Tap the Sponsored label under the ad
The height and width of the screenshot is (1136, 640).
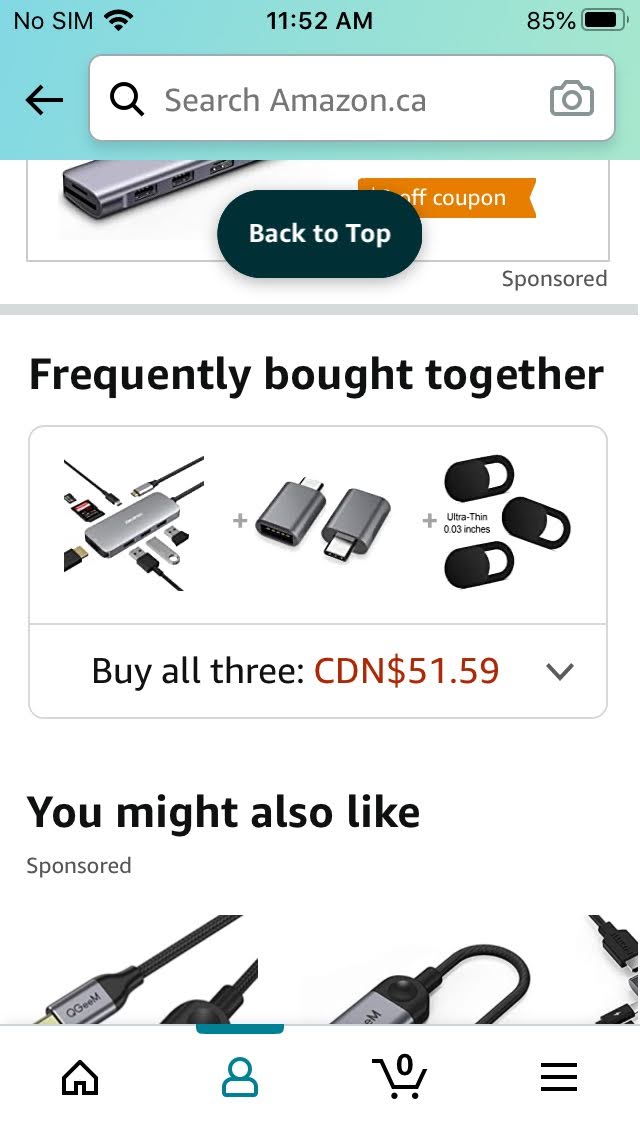click(554, 279)
